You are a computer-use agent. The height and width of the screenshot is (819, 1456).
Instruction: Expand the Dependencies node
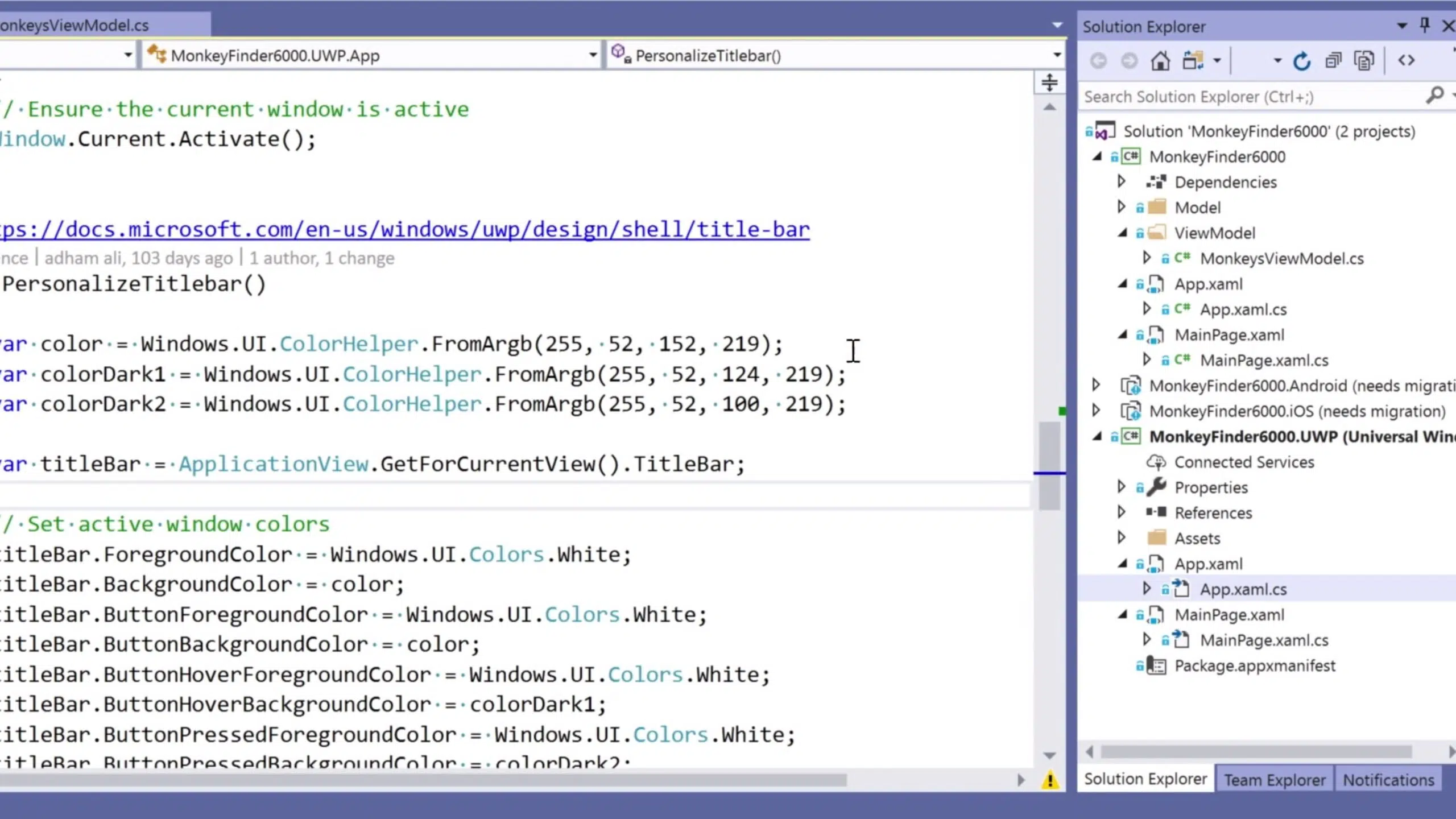1121,181
